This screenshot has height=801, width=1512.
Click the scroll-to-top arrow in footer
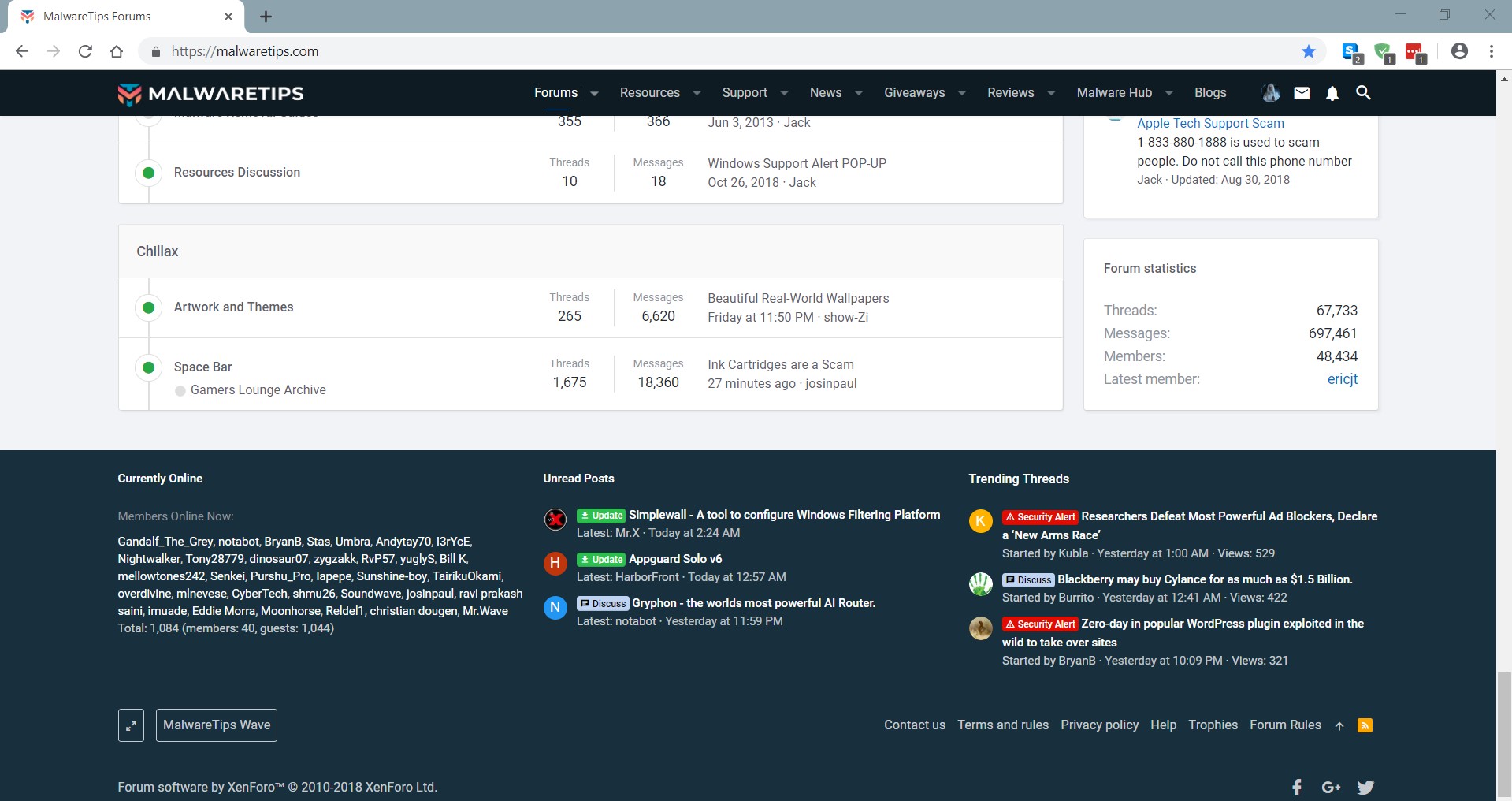pyautogui.click(x=1339, y=726)
